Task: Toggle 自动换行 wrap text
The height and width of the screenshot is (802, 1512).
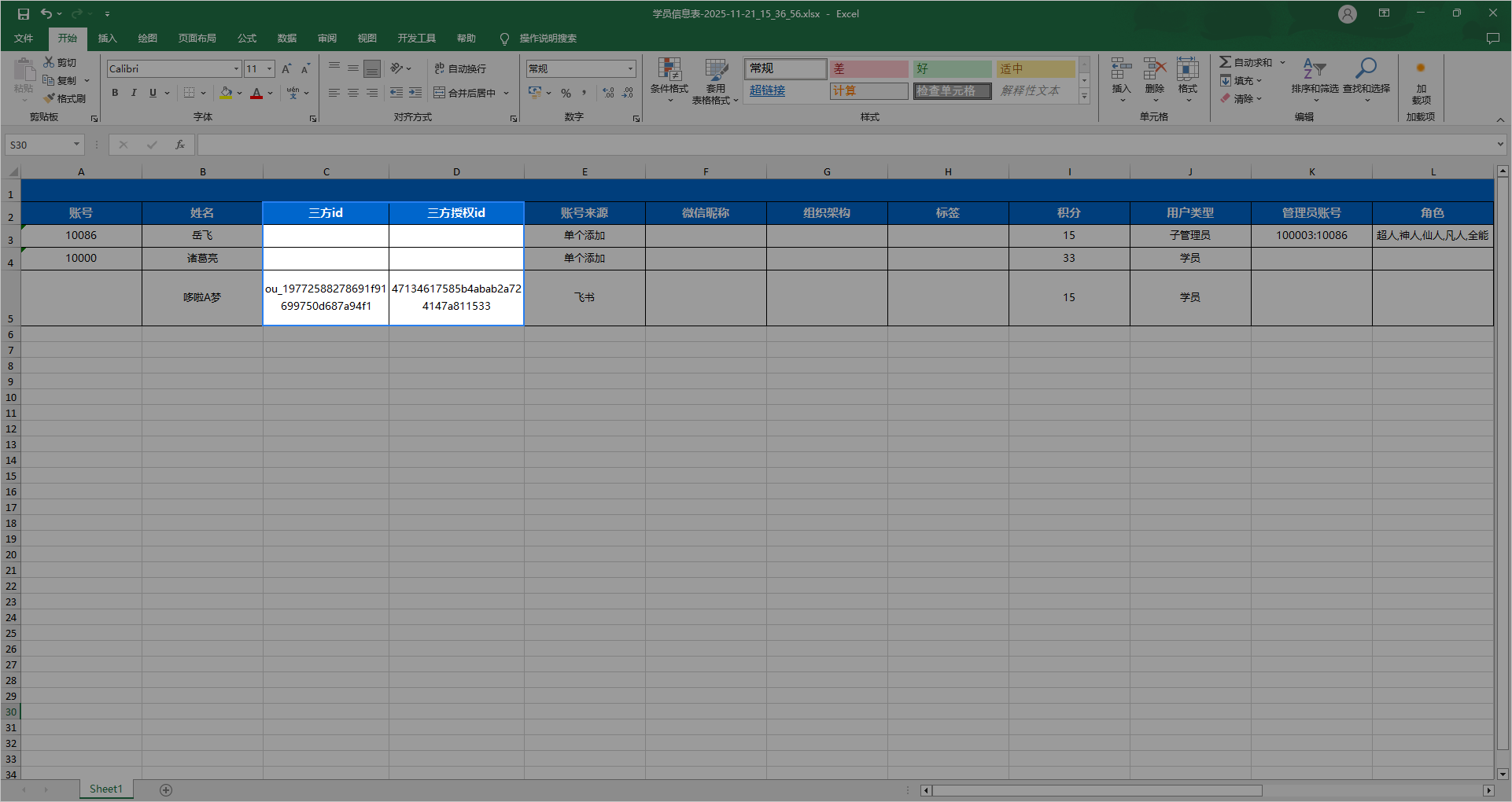Action: pos(460,69)
